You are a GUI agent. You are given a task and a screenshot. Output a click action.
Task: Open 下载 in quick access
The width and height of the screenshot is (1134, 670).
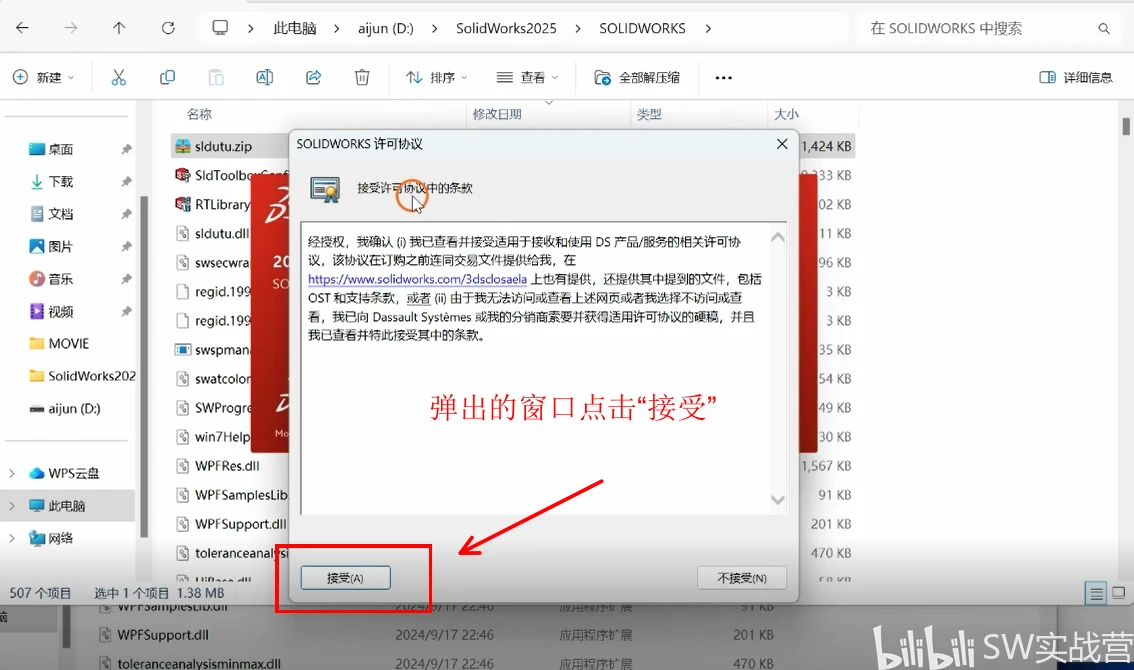coord(61,182)
